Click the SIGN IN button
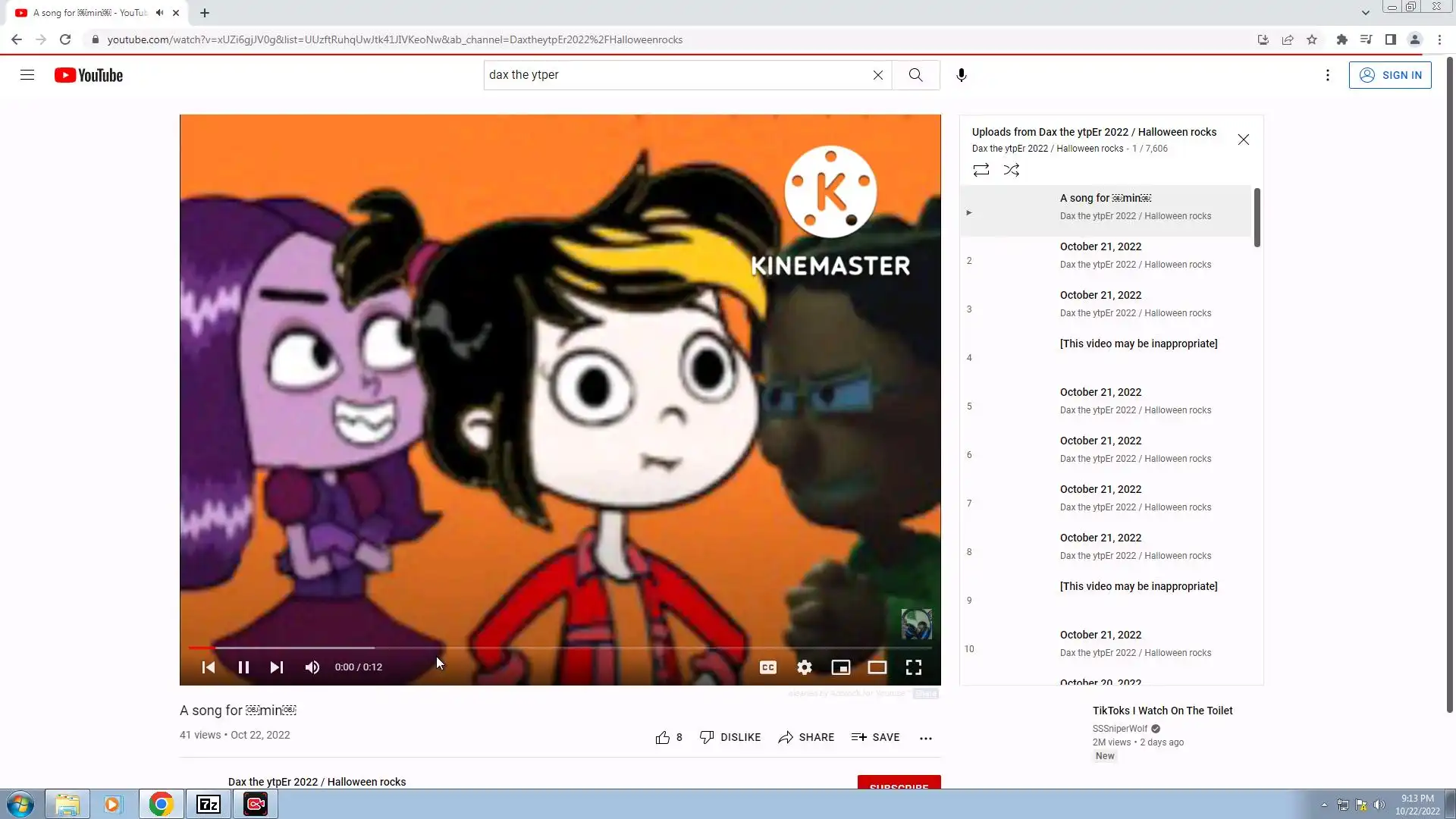 tap(1389, 75)
